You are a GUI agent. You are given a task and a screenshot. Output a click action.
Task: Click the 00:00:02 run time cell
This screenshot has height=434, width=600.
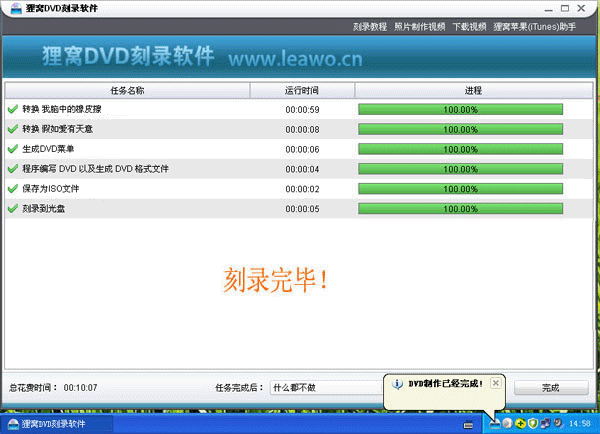[x=302, y=189]
